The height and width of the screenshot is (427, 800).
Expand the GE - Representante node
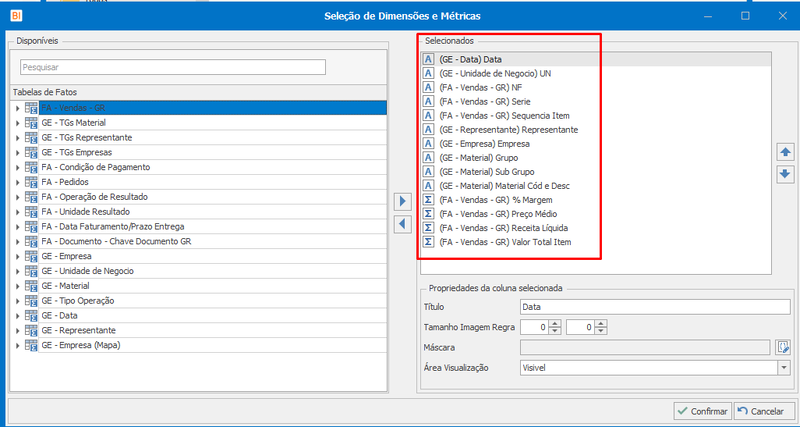coord(17,331)
